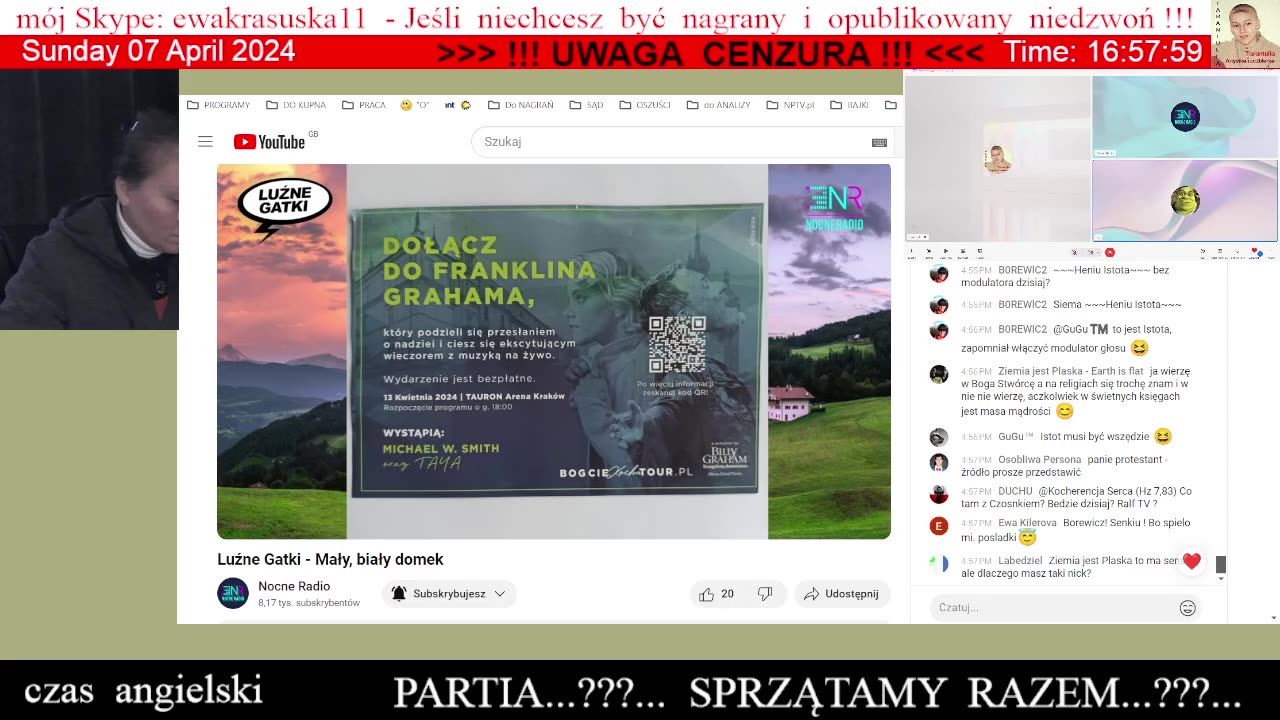Click the DUCHU username in chat
This screenshot has width=1280, height=720.
click(x=1015, y=491)
